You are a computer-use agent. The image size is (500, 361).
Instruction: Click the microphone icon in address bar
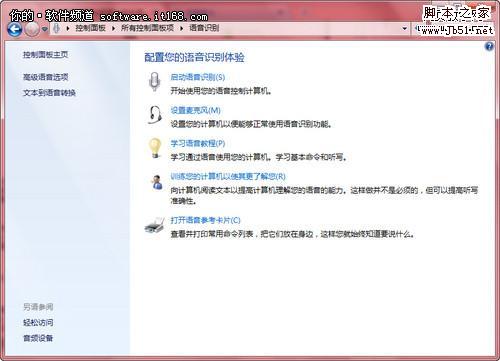[x=57, y=28]
